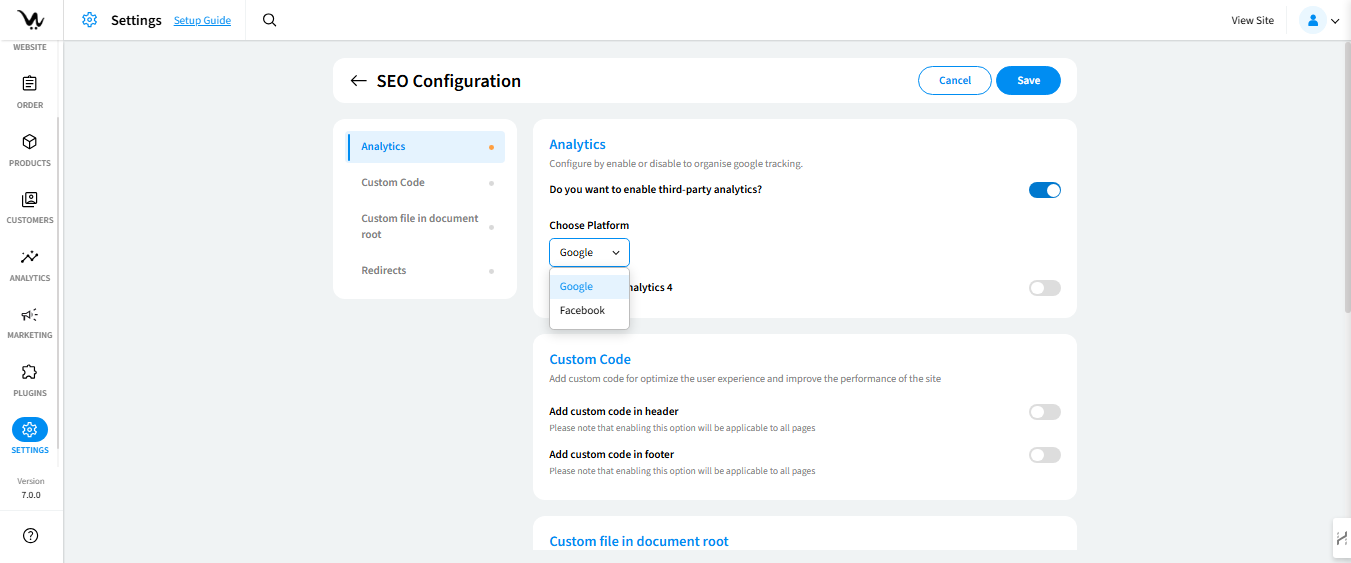Collapse the Choose Platform dropdown

click(589, 253)
